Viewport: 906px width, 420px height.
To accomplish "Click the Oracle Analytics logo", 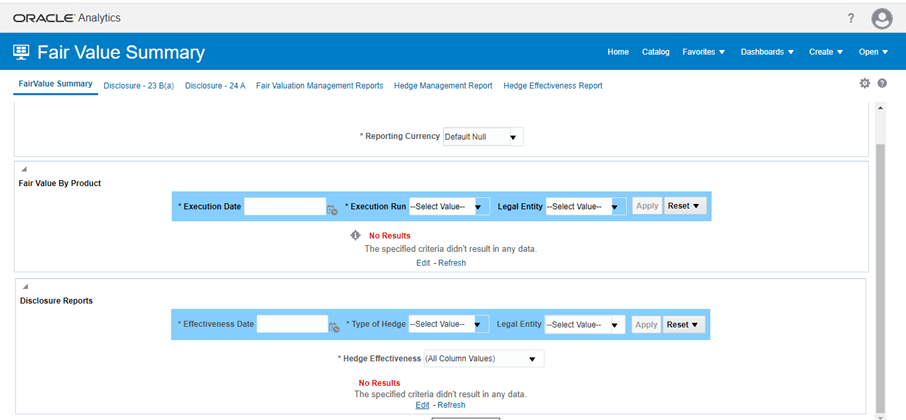I will 66,18.
